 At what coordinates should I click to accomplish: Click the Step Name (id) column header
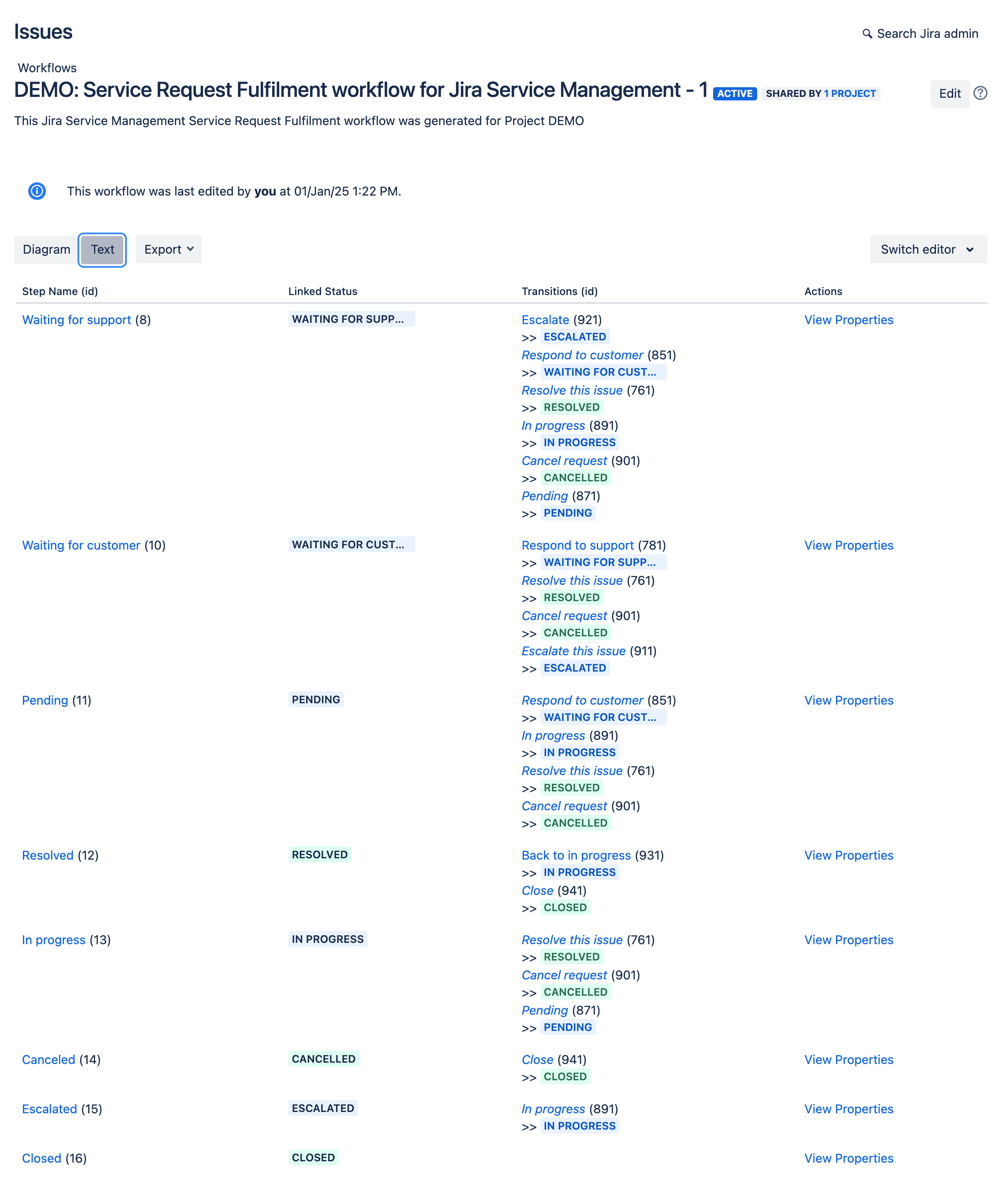coord(59,291)
